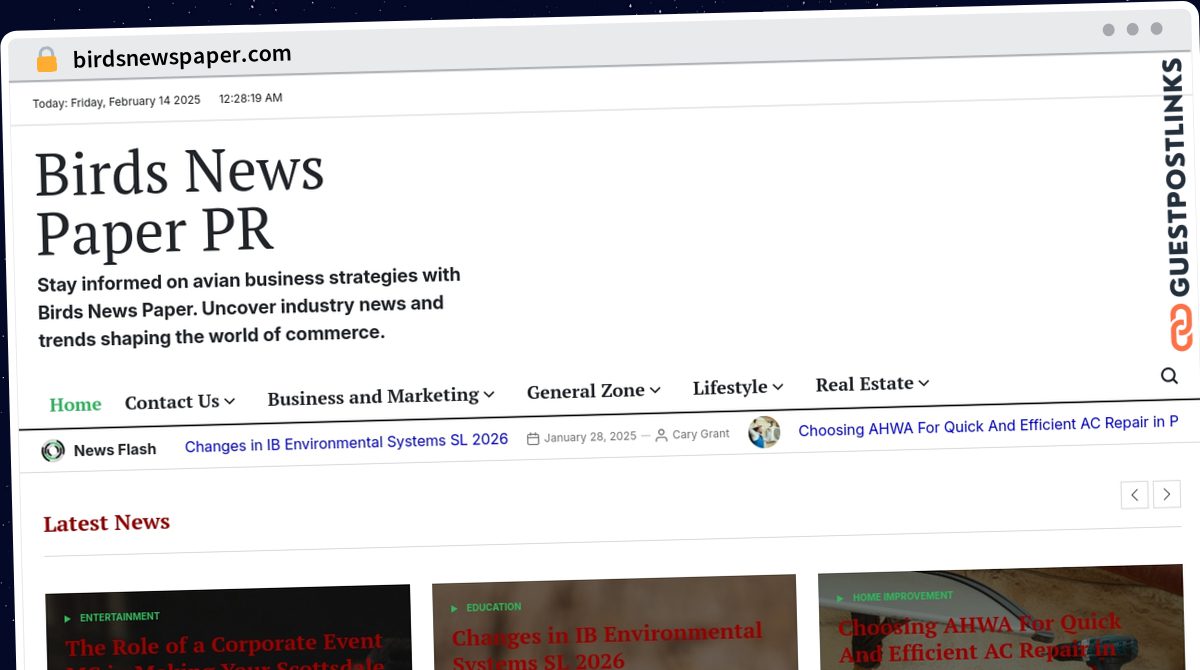This screenshot has width=1200, height=670.
Task: Open the Business and Marketing menu
Action: coord(373,397)
